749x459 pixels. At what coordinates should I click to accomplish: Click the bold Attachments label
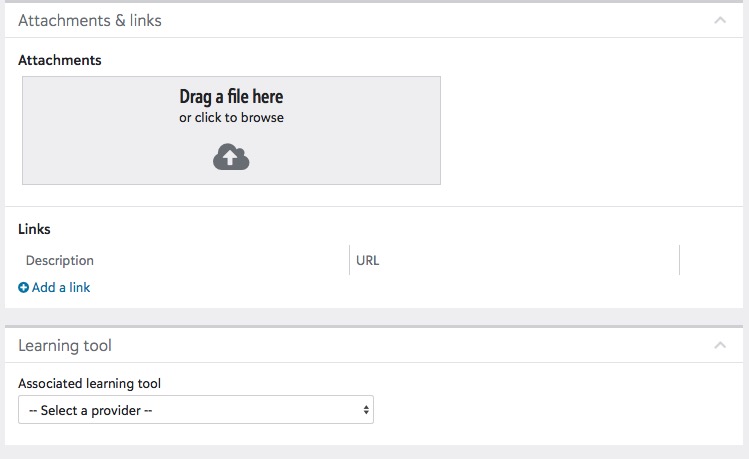[x=60, y=60]
